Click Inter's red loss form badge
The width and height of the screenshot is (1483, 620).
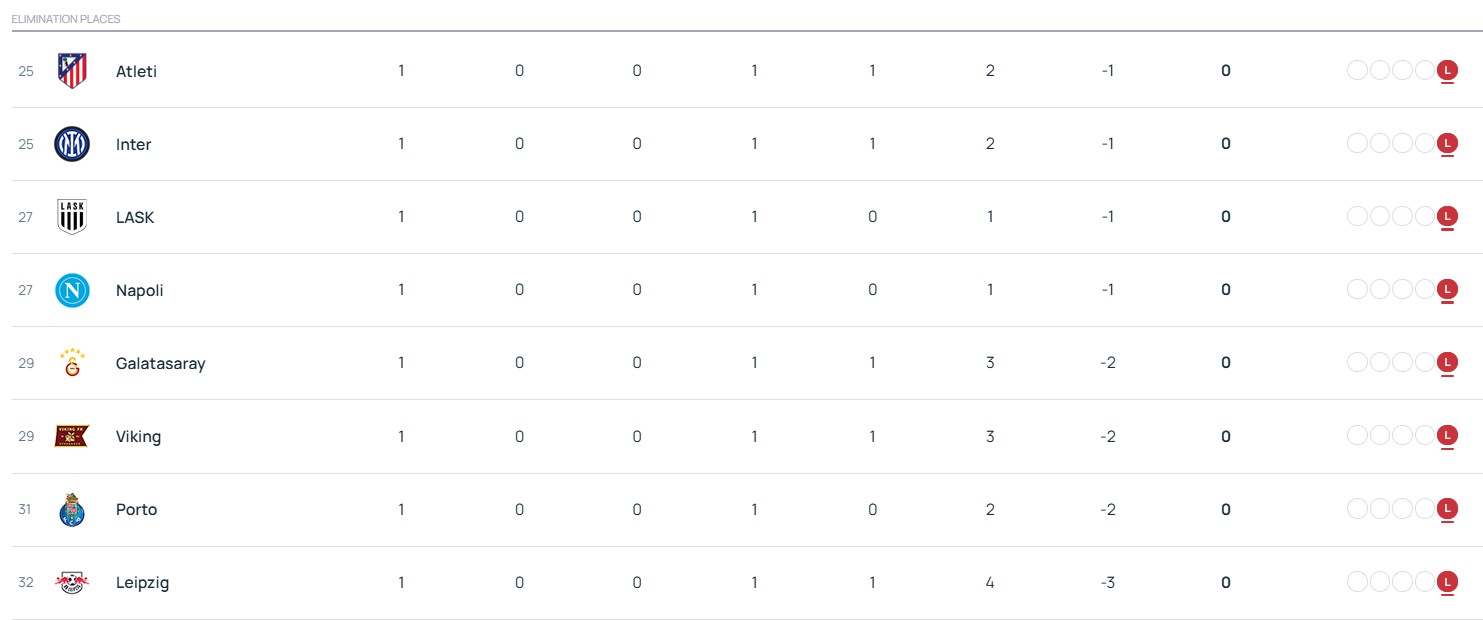coord(1447,144)
